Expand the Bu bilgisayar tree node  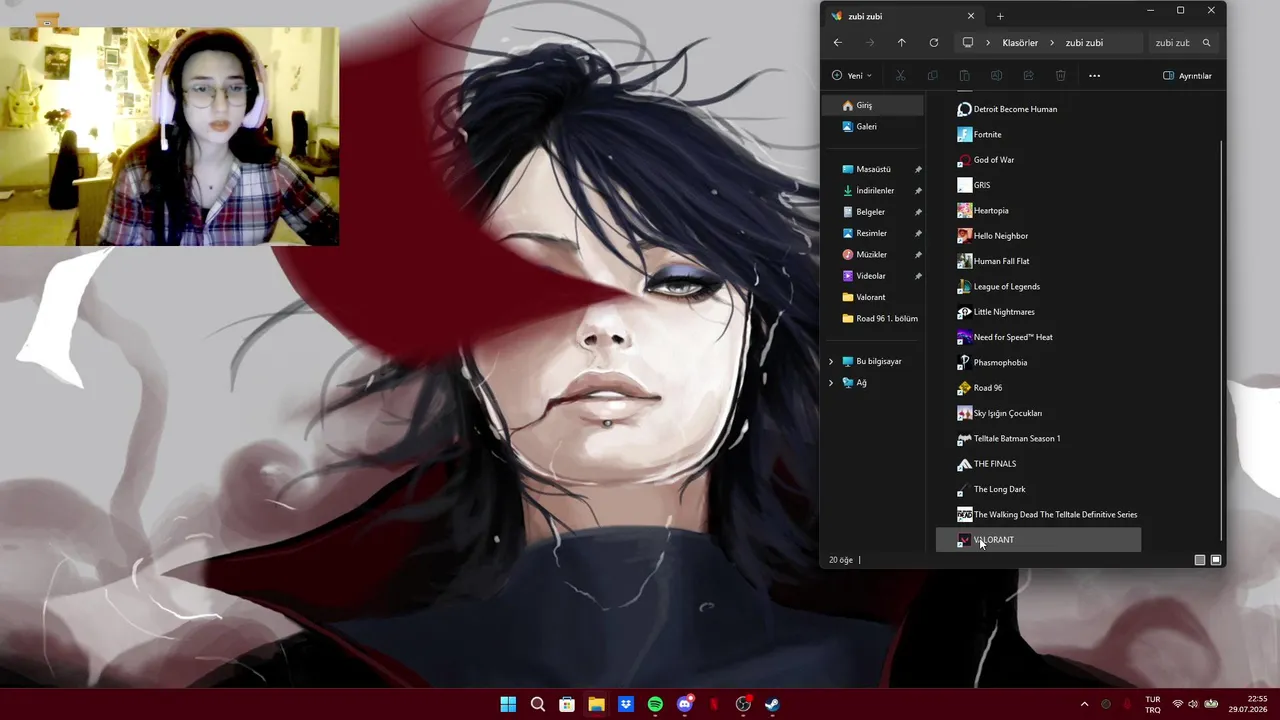pyautogui.click(x=831, y=361)
